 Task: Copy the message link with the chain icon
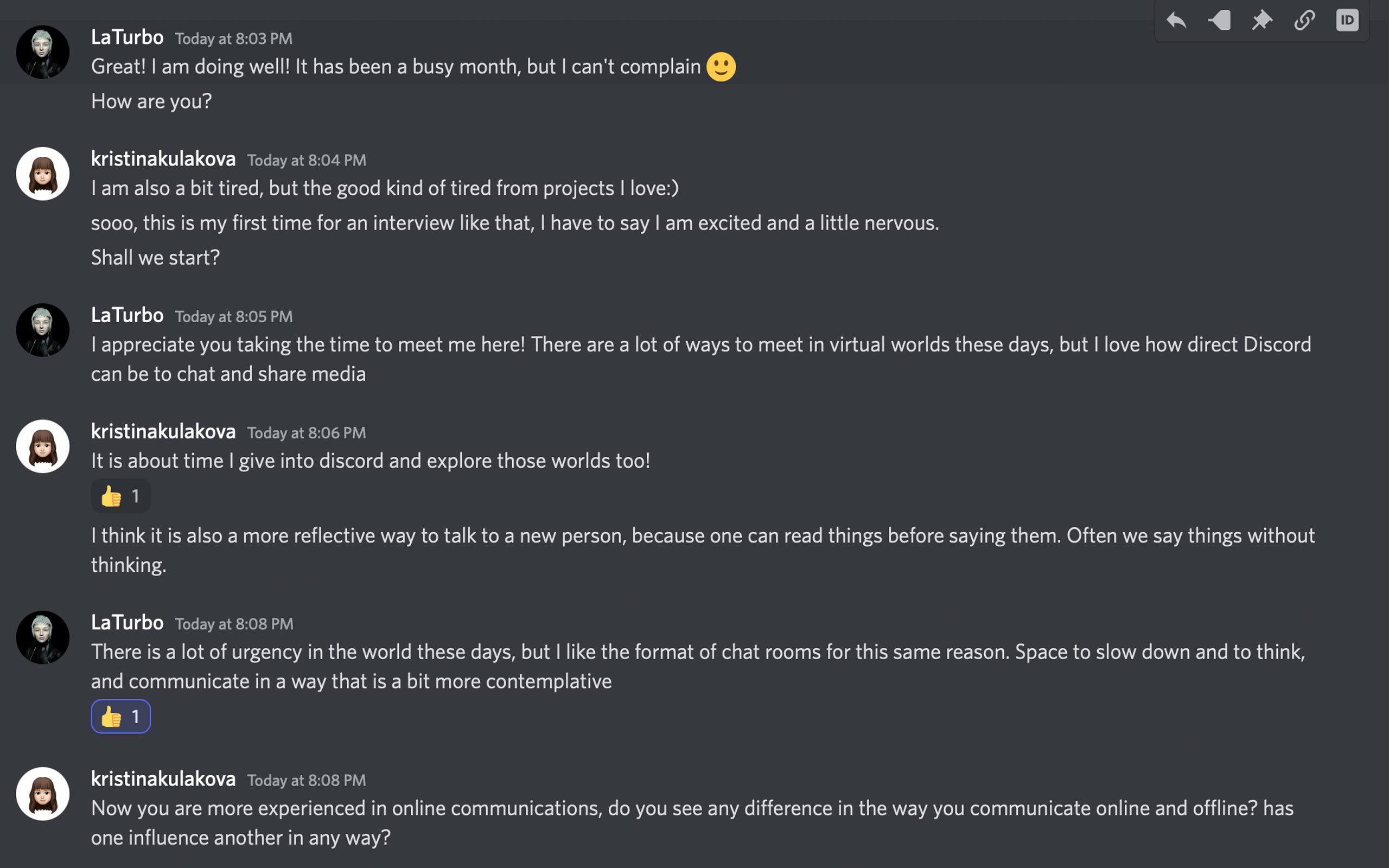pos(1304,21)
